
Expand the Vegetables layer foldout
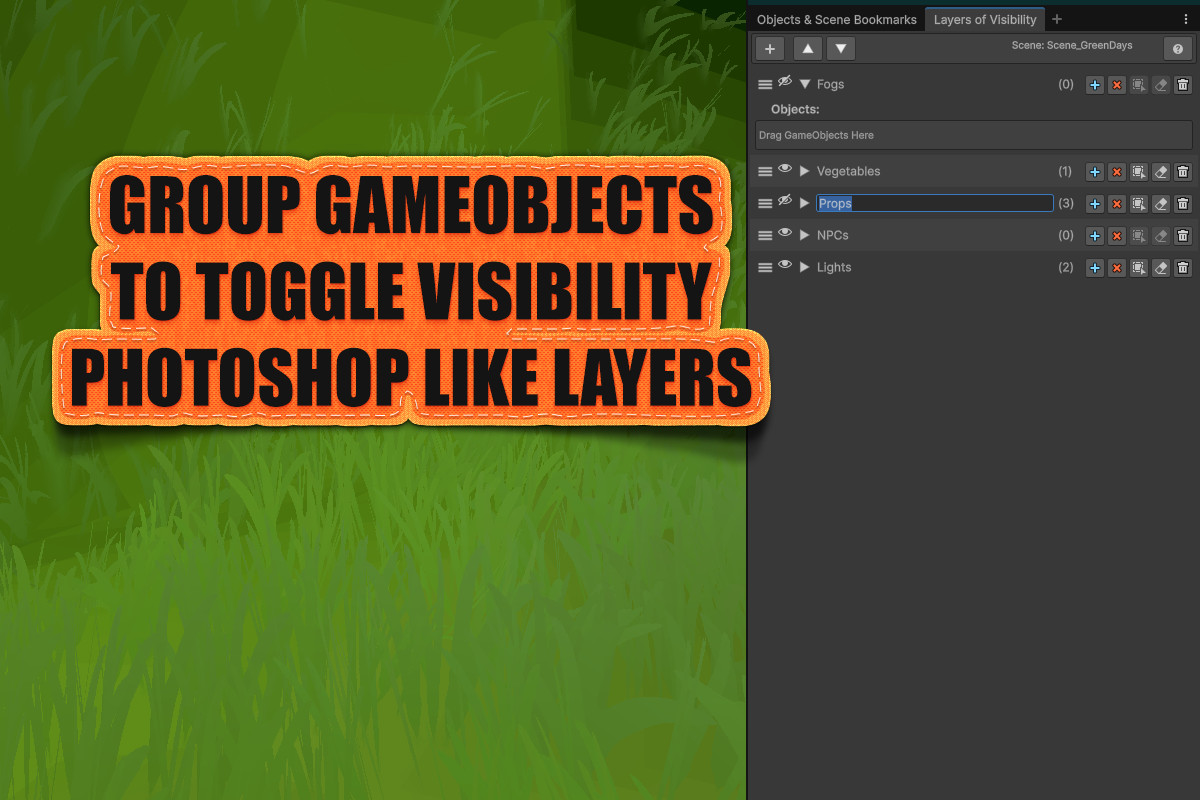pos(805,172)
